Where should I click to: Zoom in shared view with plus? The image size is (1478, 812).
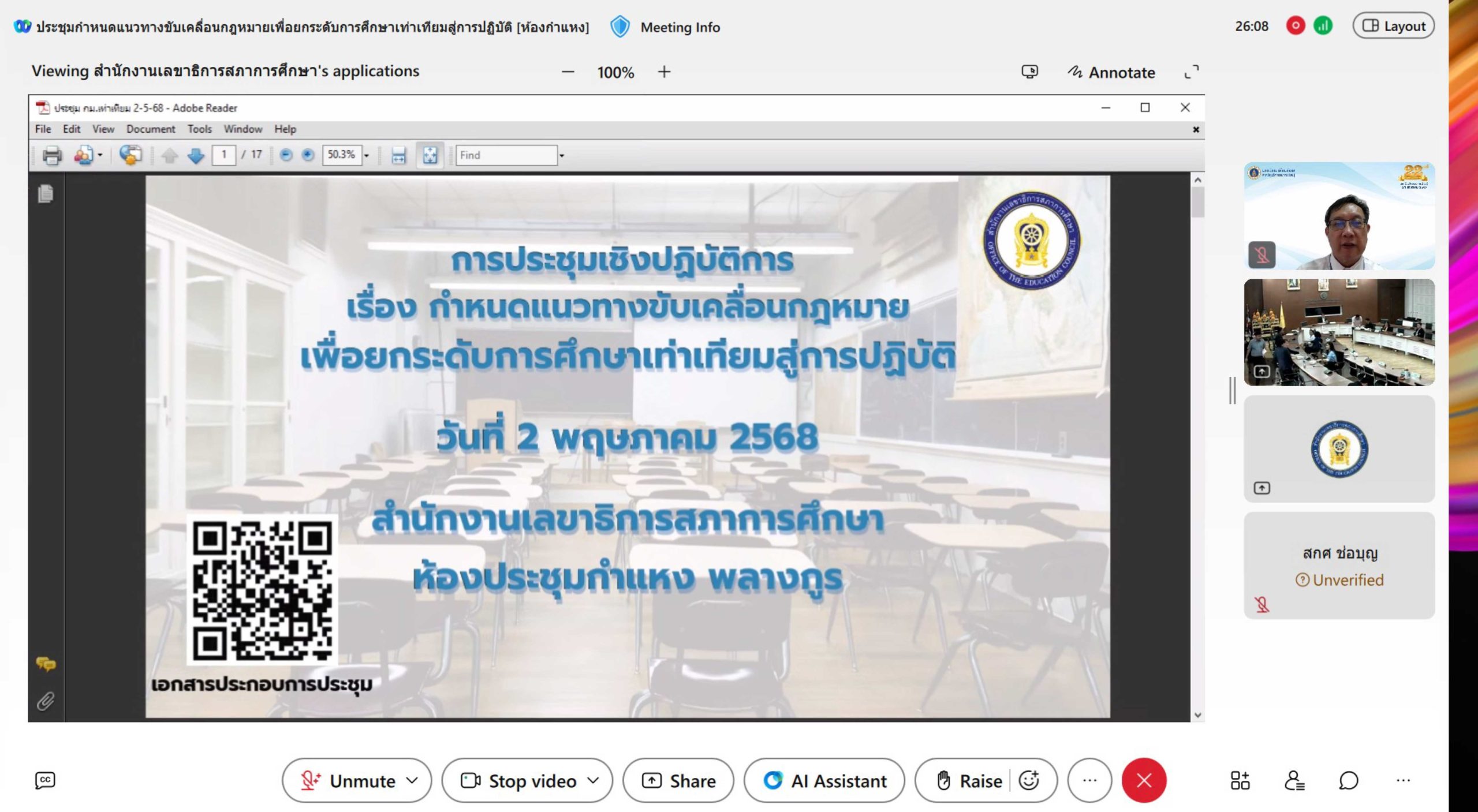click(x=664, y=72)
